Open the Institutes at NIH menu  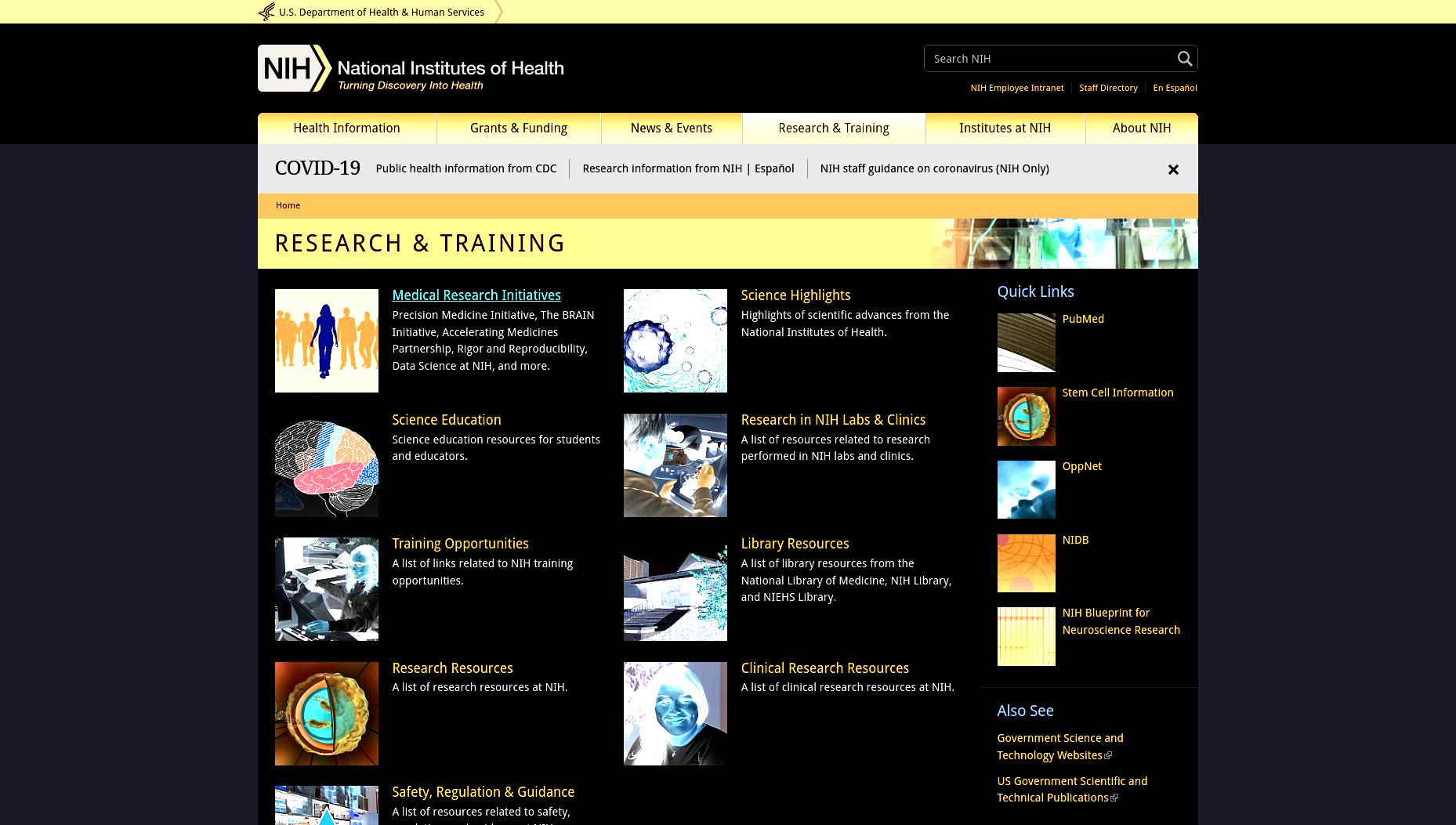tap(1005, 128)
